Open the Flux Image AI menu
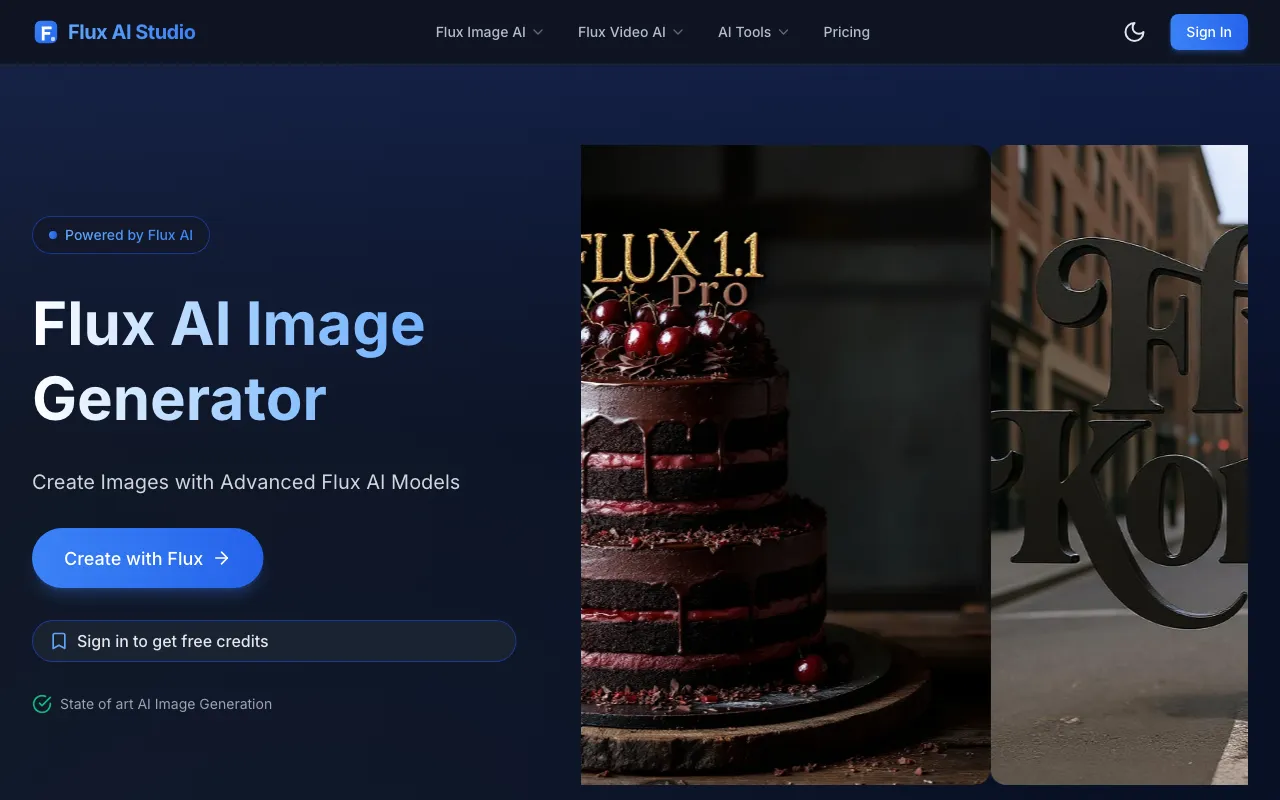This screenshot has width=1280, height=800. click(490, 32)
